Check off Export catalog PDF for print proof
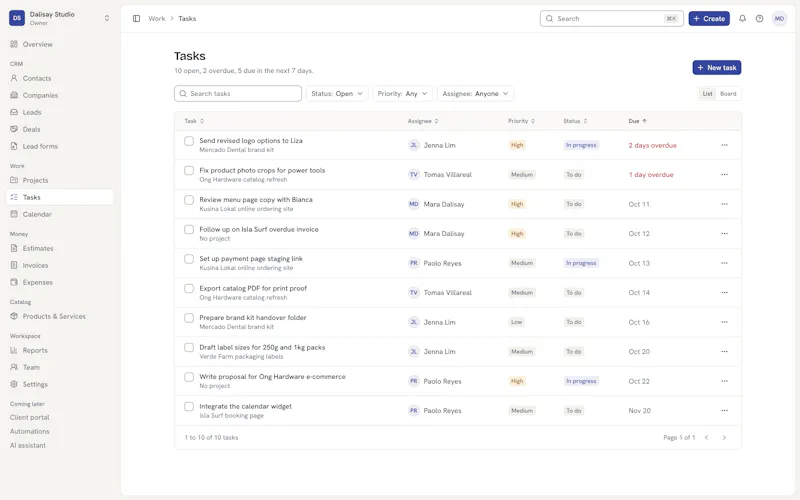800x500 pixels. (x=189, y=288)
